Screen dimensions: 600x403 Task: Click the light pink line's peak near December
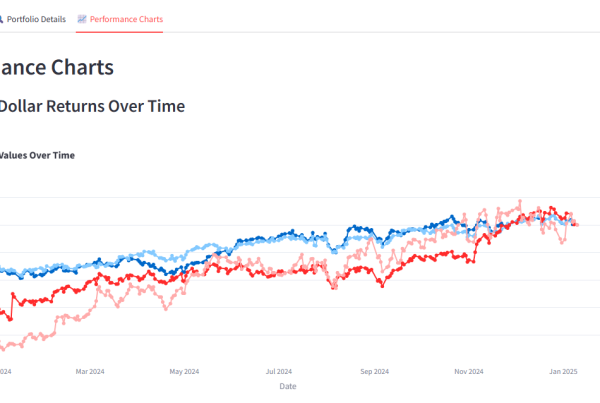tap(520, 202)
